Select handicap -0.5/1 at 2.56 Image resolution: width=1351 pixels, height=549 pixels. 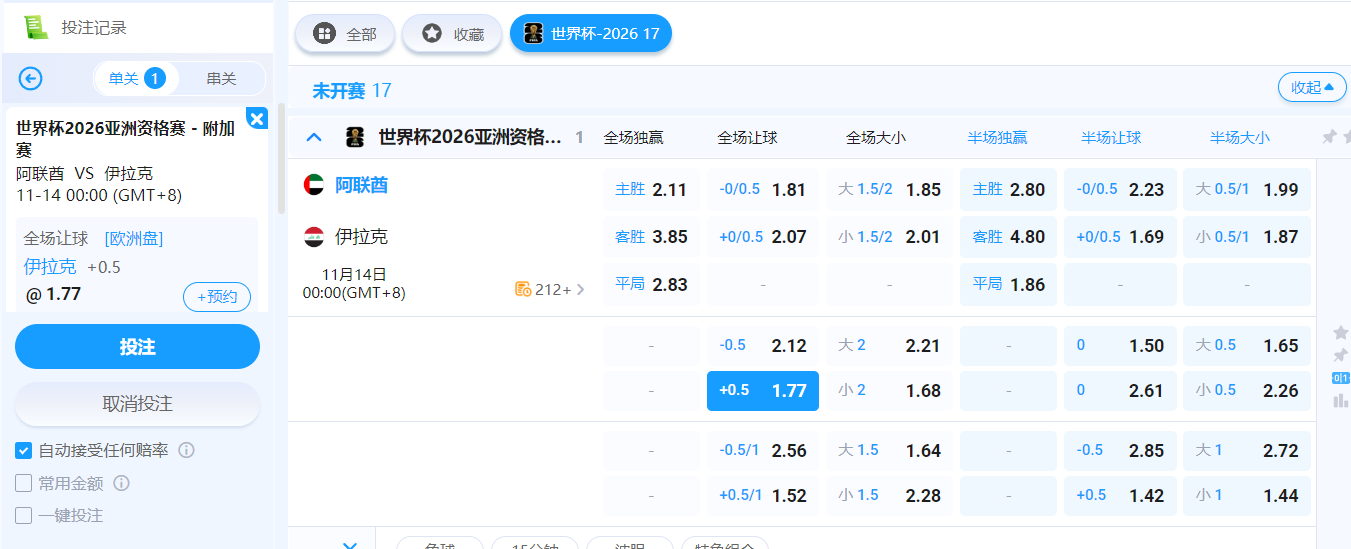click(x=763, y=450)
